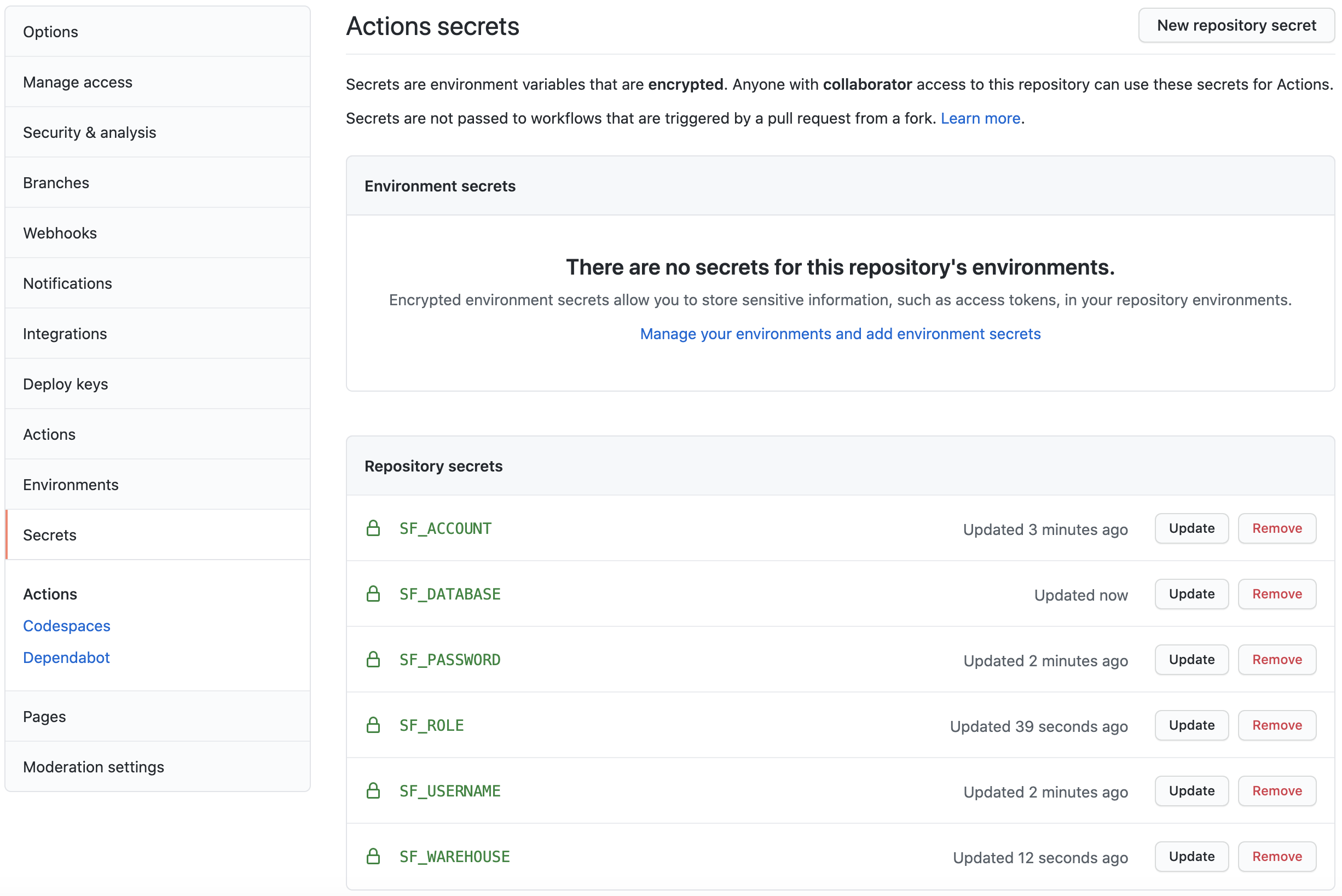
Task: Open Codespaces secrets settings
Action: [66, 626]
